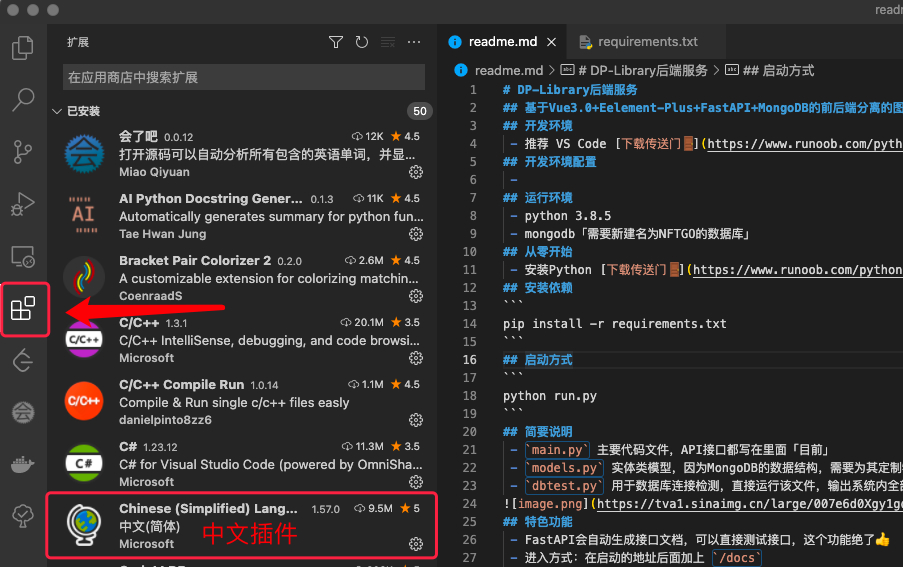Click the C# extension green logo
Screen dimensions: 903x567
point(84,463)
